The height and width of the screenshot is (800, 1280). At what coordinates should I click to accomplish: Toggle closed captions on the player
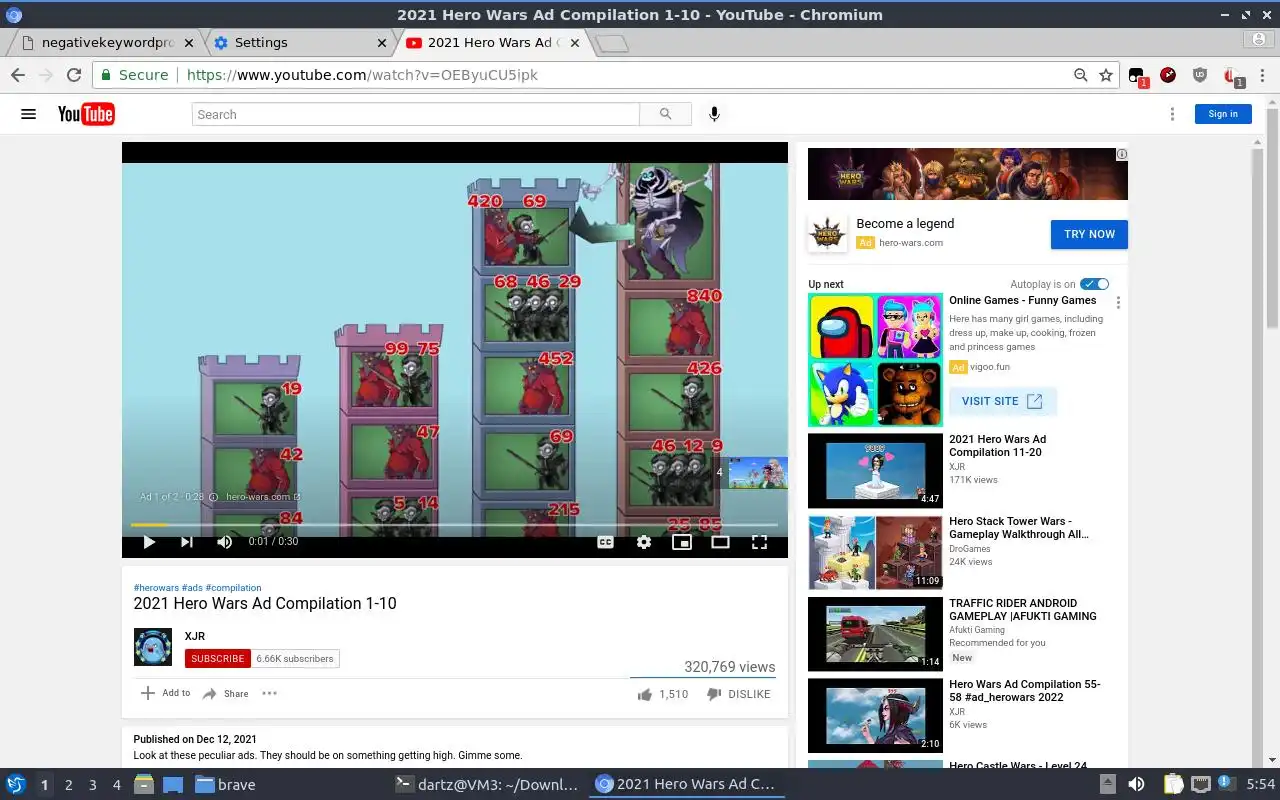[x=605, y=542]
